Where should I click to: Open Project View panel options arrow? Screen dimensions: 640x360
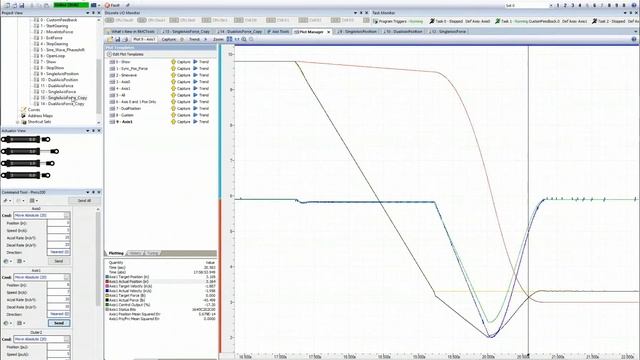point(87,13)
